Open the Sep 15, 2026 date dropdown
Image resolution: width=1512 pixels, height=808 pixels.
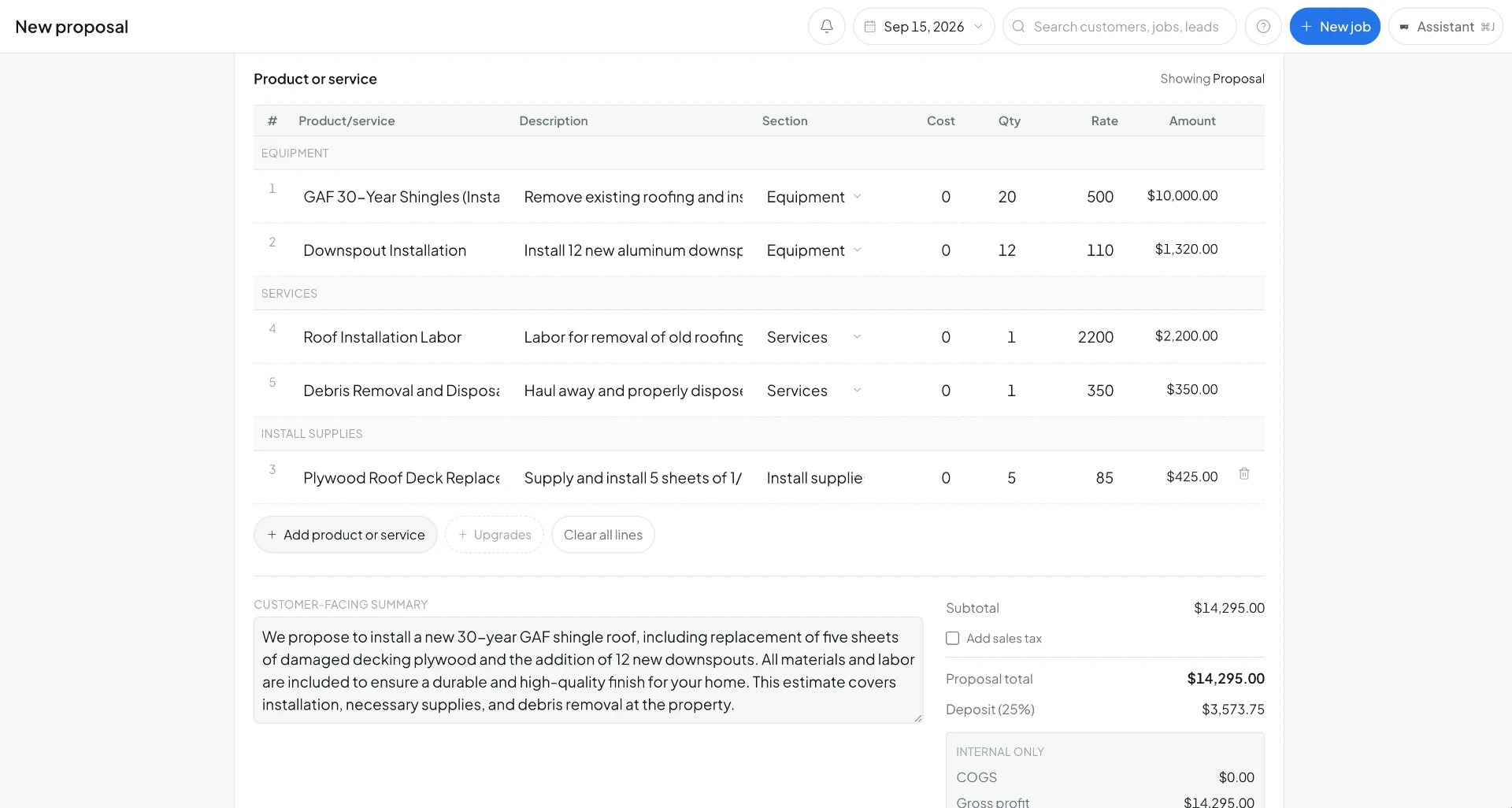point(924,27)
